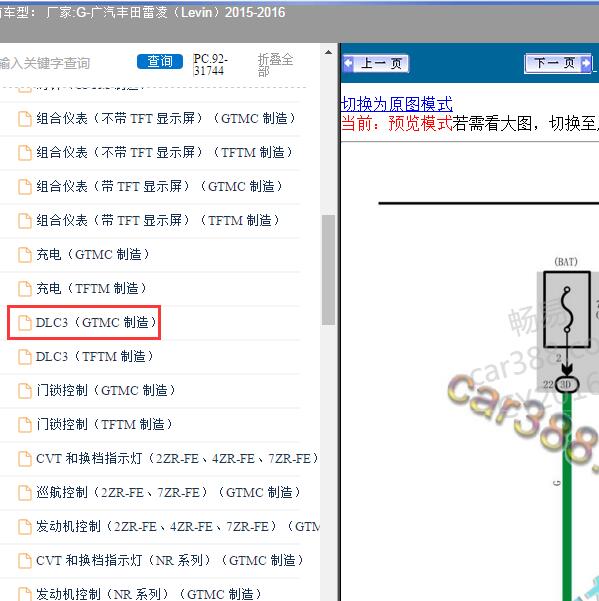Go to next page with 下一页
Viewport: 599px width, 601px height.
click(x=558, y=63)
